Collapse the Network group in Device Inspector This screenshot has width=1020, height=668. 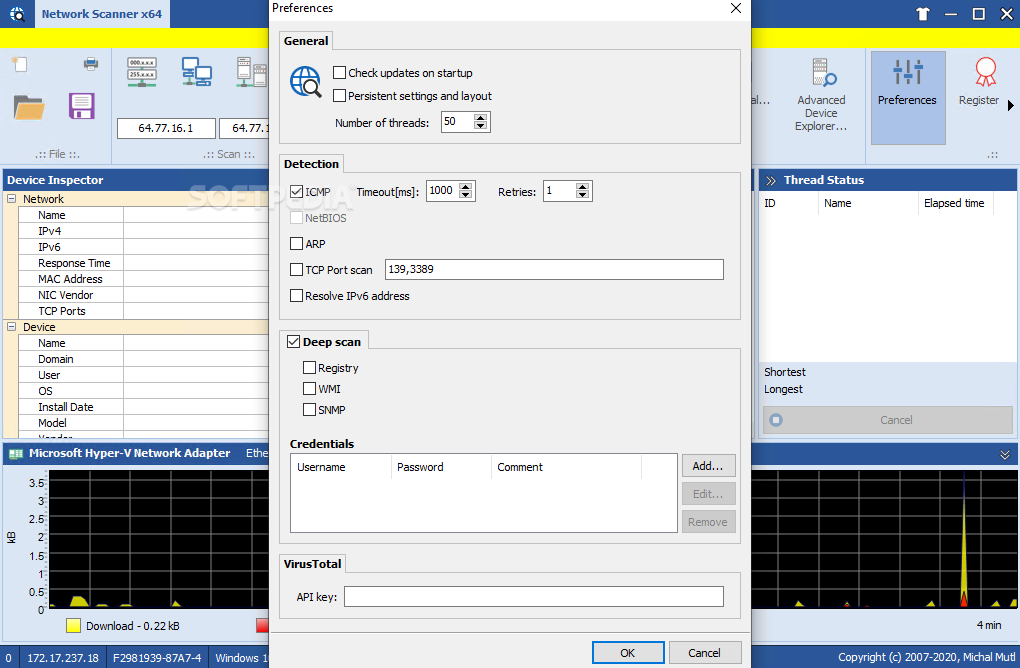[12, 199]
